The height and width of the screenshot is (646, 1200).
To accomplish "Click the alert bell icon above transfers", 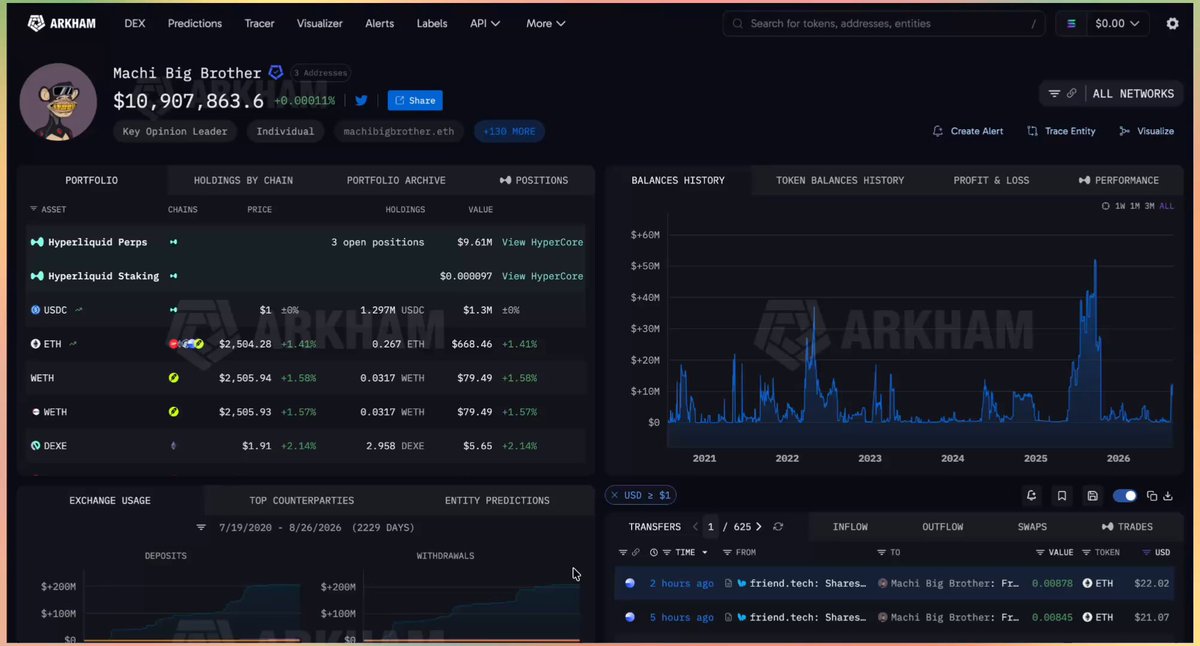I will point(1032,495).
